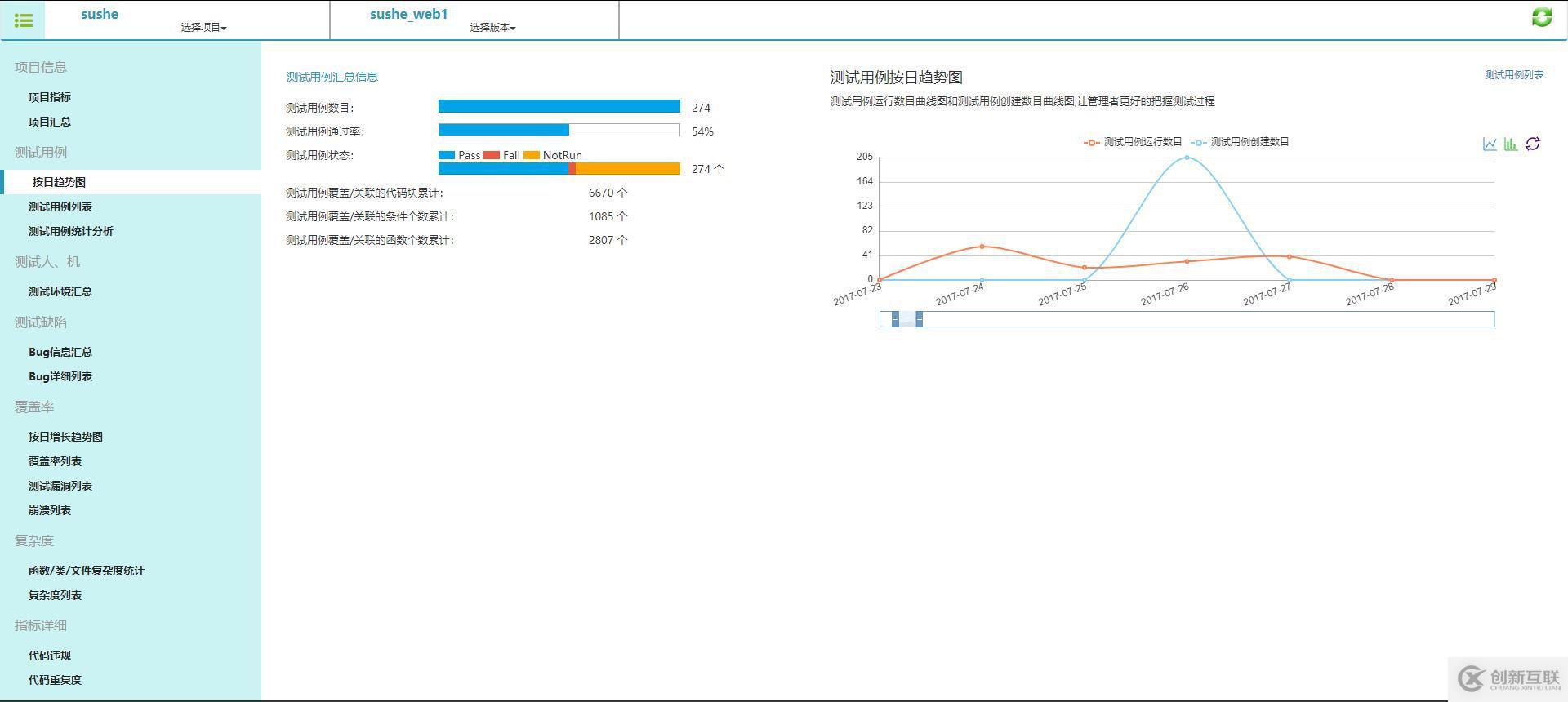Open the 选择版本 dropdown
The height and width of the screenshot is (702, 1568).
[x=492, y=27]
